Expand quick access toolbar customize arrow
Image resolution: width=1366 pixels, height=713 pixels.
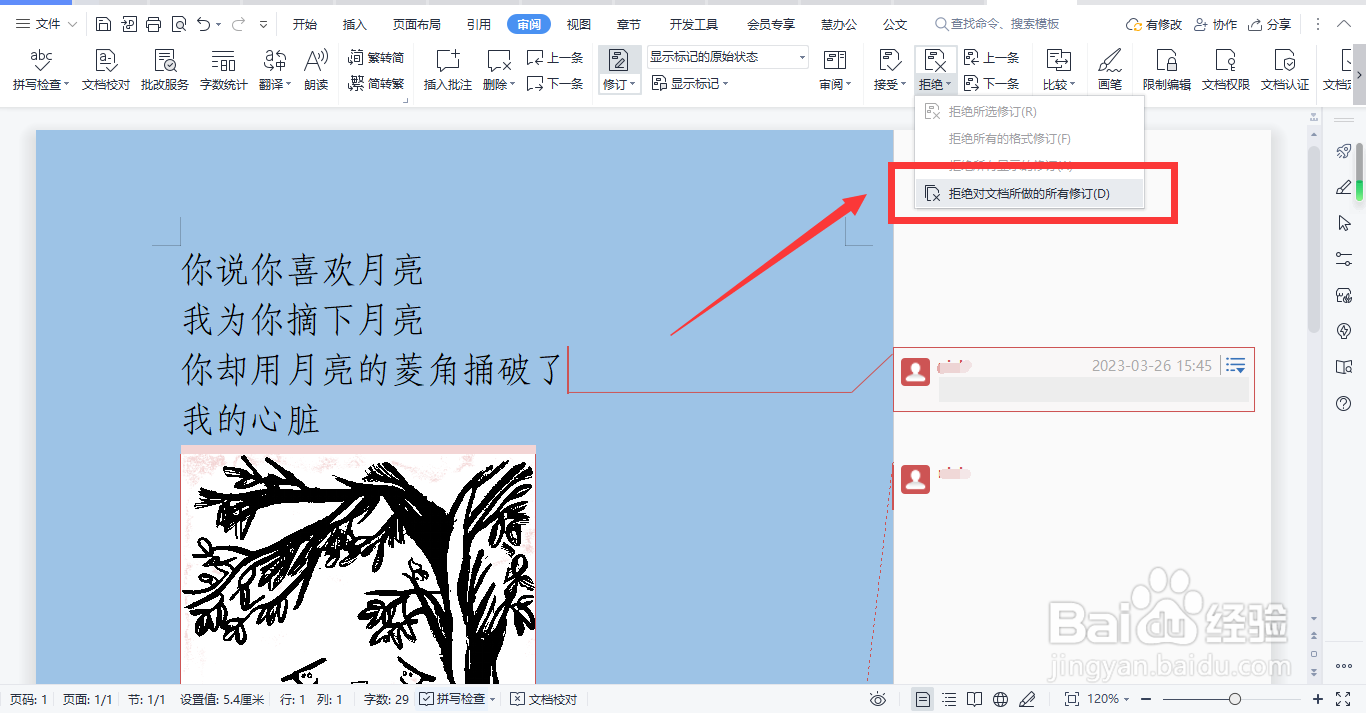click(x=263, y=24)
